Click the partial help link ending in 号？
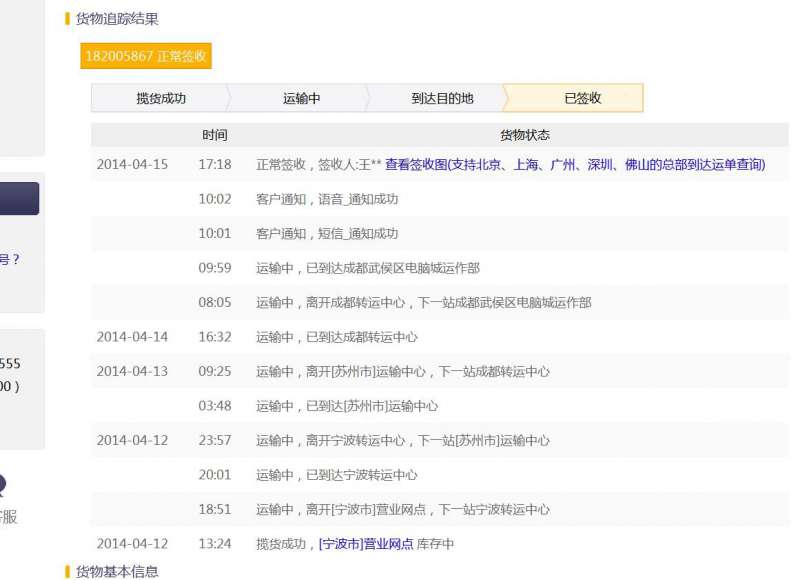This screenshot has height=580, width=800. pyautogui.click(x=9, y=260)
